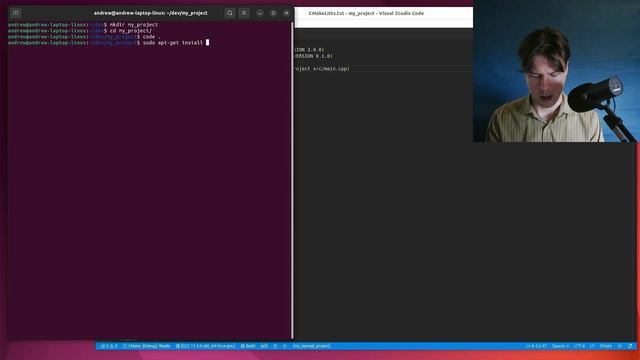640x360 pixels.
Task: Change the '[all]' build target
Action: point(264,346)
